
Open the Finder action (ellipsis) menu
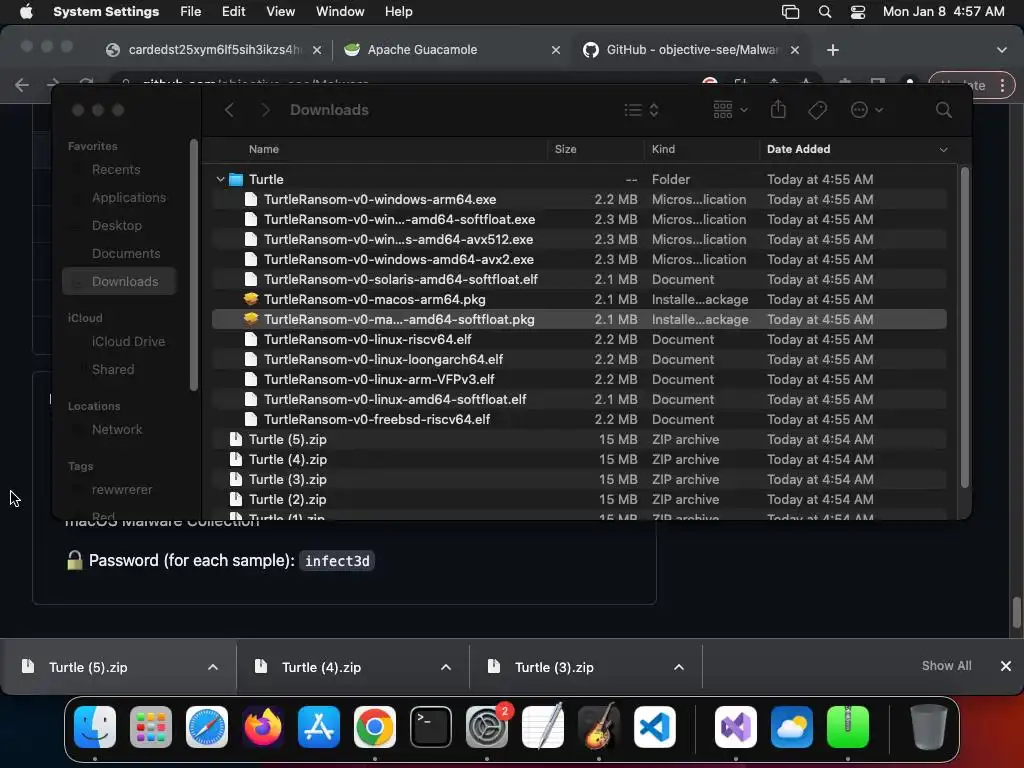pos(867,110)
